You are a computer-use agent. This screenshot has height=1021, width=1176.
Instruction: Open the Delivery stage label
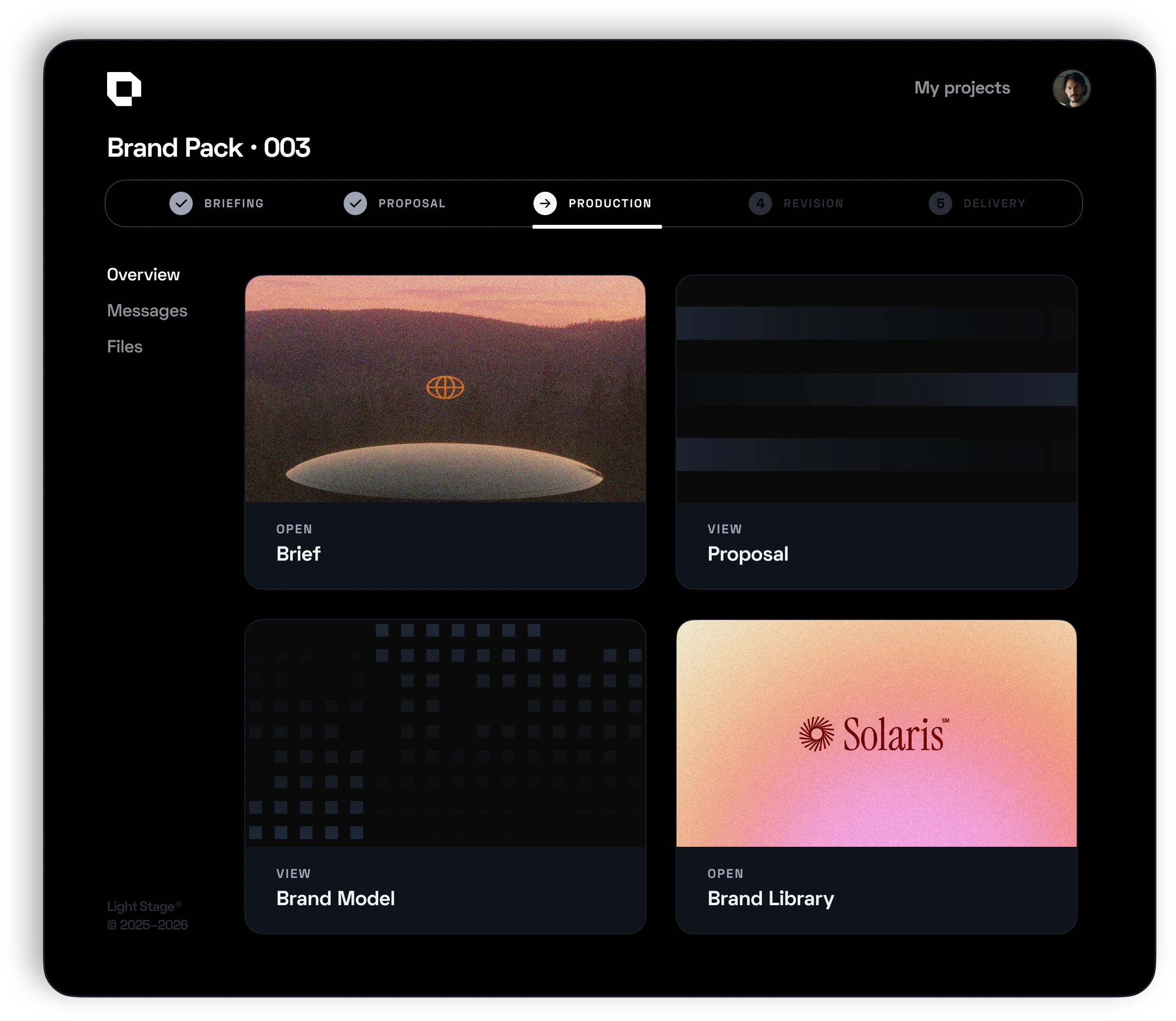coord(994,203)
